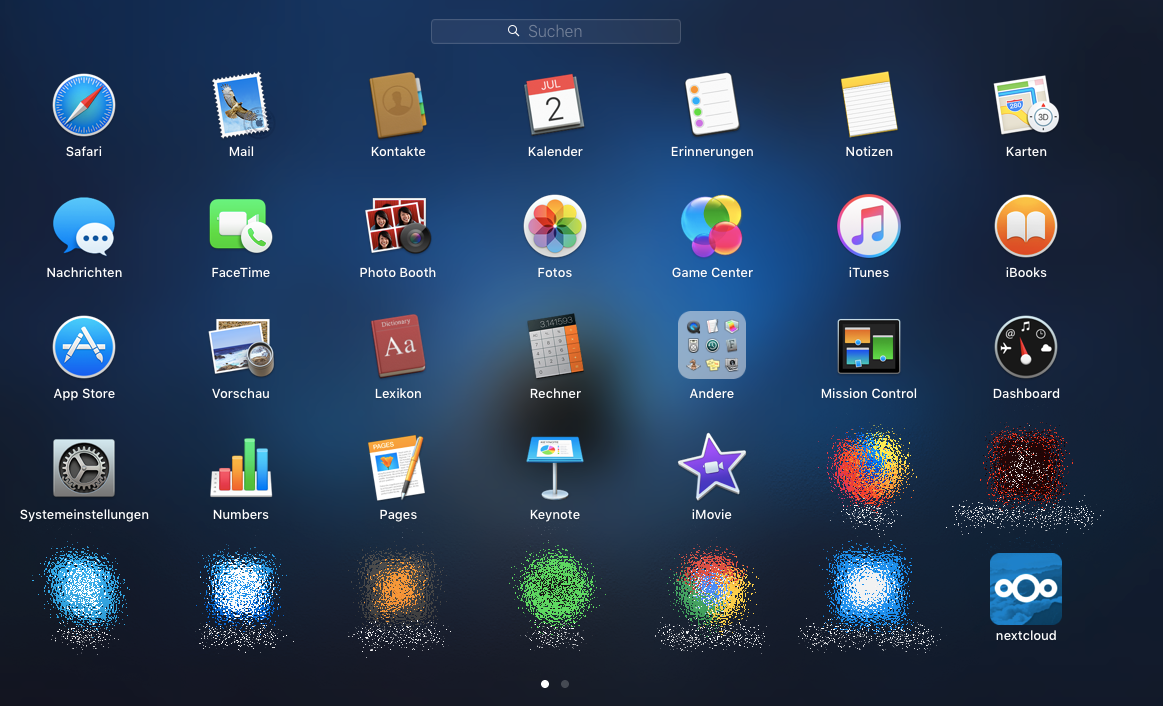Screen dimensions: 1163x706
Task: Open the iBooks app
Action: coord(1026,226)
